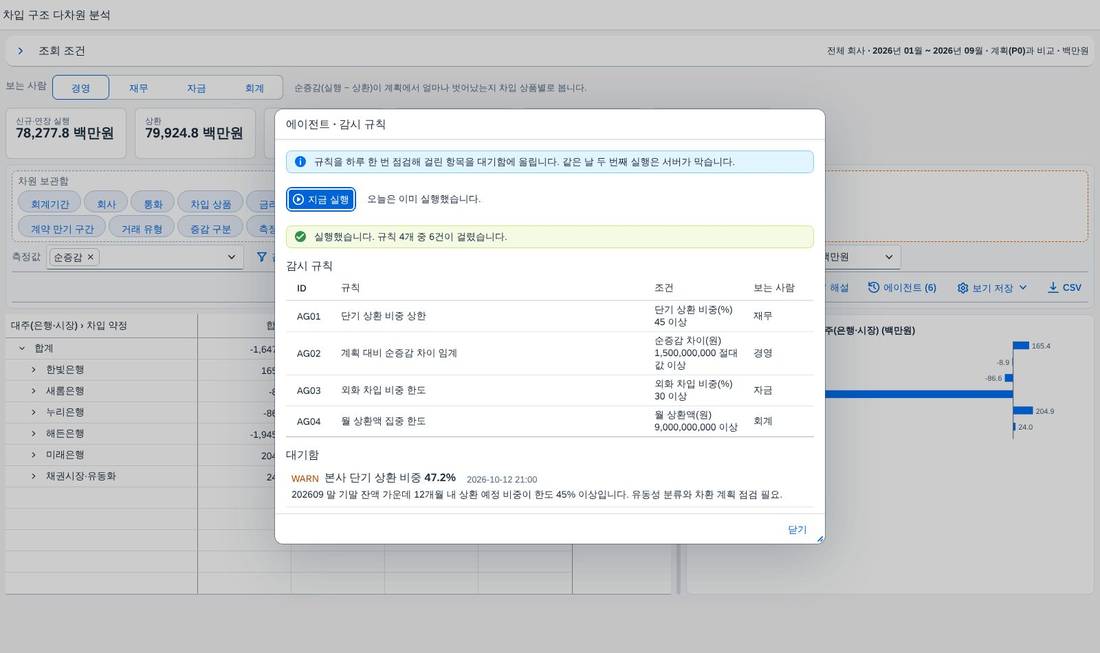Open WARN 본사 단기 상환 비중 47.2% item
Image resolution: width=1100 pixels, height=653 pixels.
pyautogui.click(x=550, y=486)
